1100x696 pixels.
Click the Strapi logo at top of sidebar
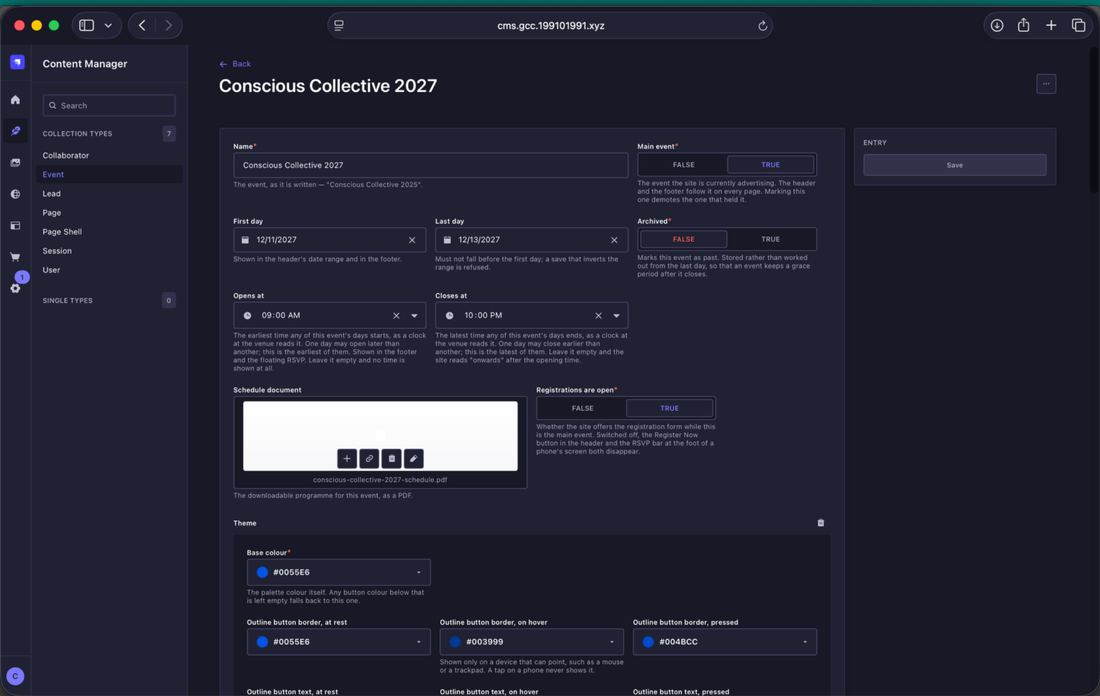click(17, 62)
